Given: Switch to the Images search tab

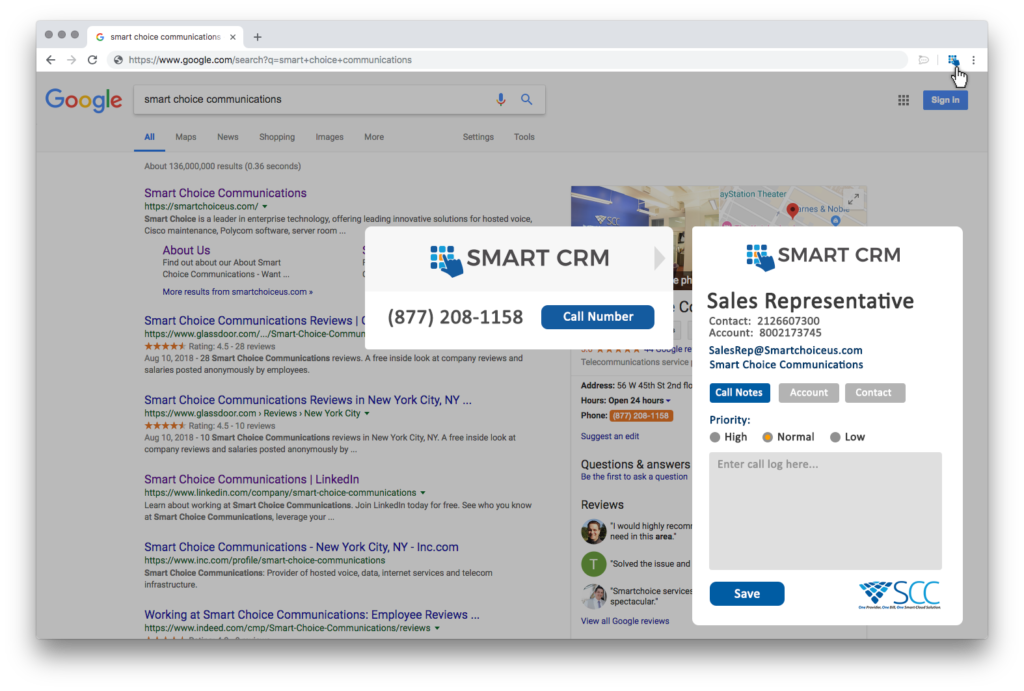Looking at the screenshot, I should pyautogui.click(x=329, y=137).
